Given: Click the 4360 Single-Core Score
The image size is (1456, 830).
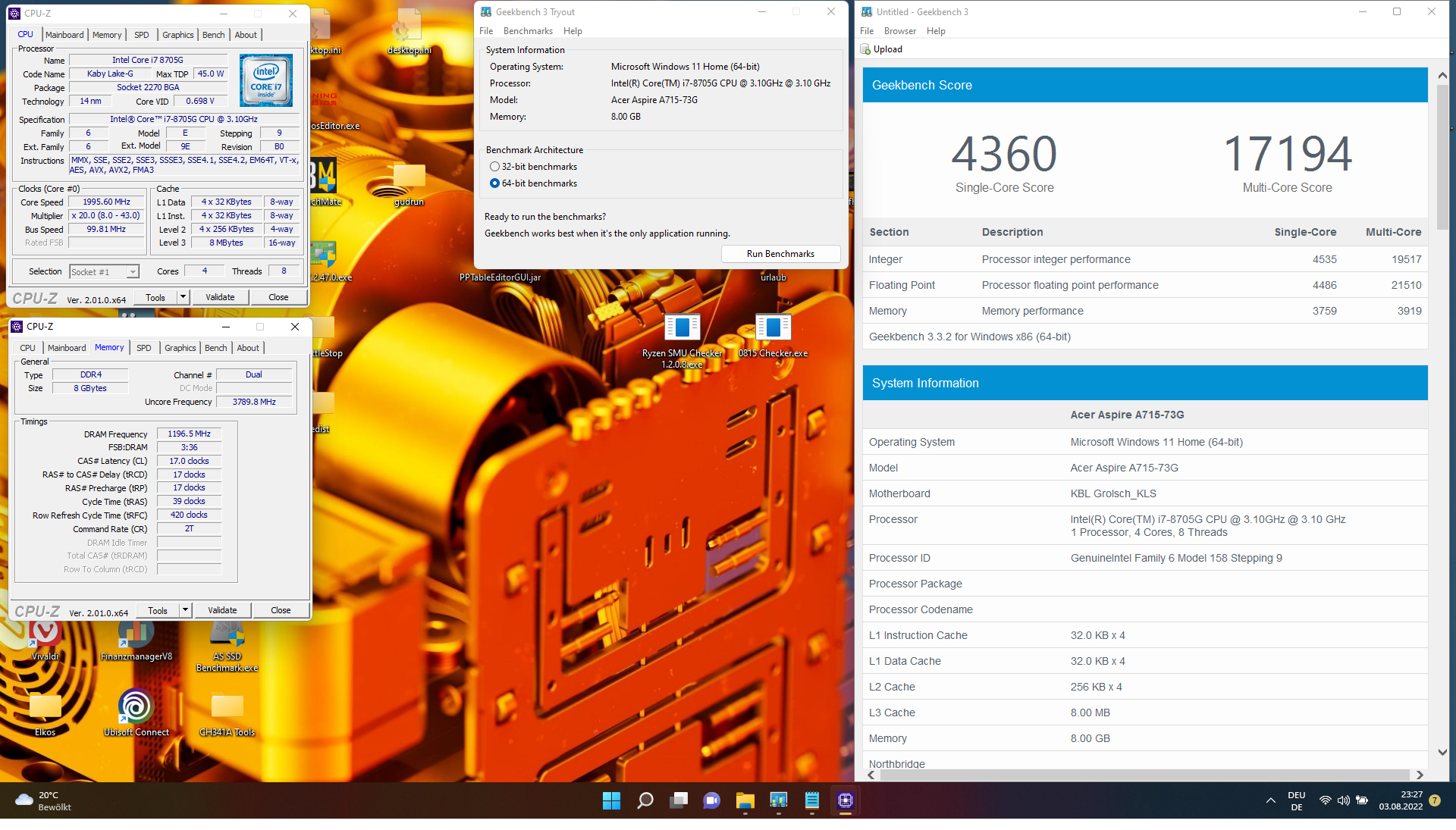Looking at the screenshot, I should [x=1004, y=154].
